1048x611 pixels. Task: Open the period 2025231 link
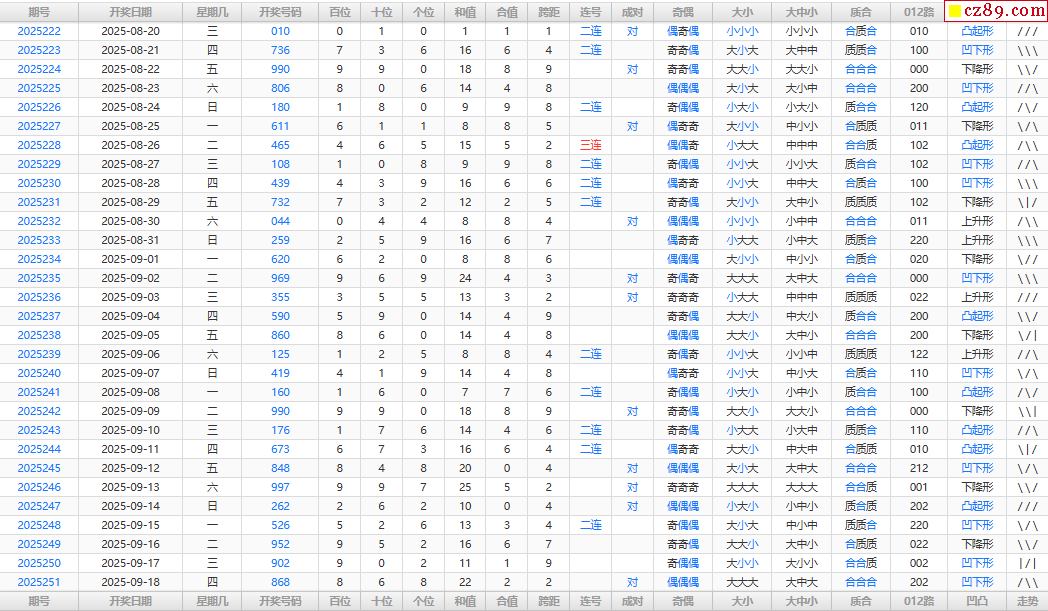[39, 202]
